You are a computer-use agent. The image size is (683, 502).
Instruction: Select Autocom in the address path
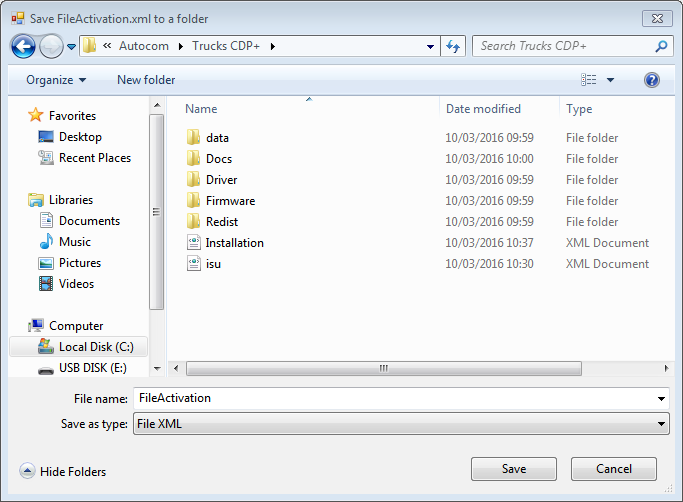144,46
